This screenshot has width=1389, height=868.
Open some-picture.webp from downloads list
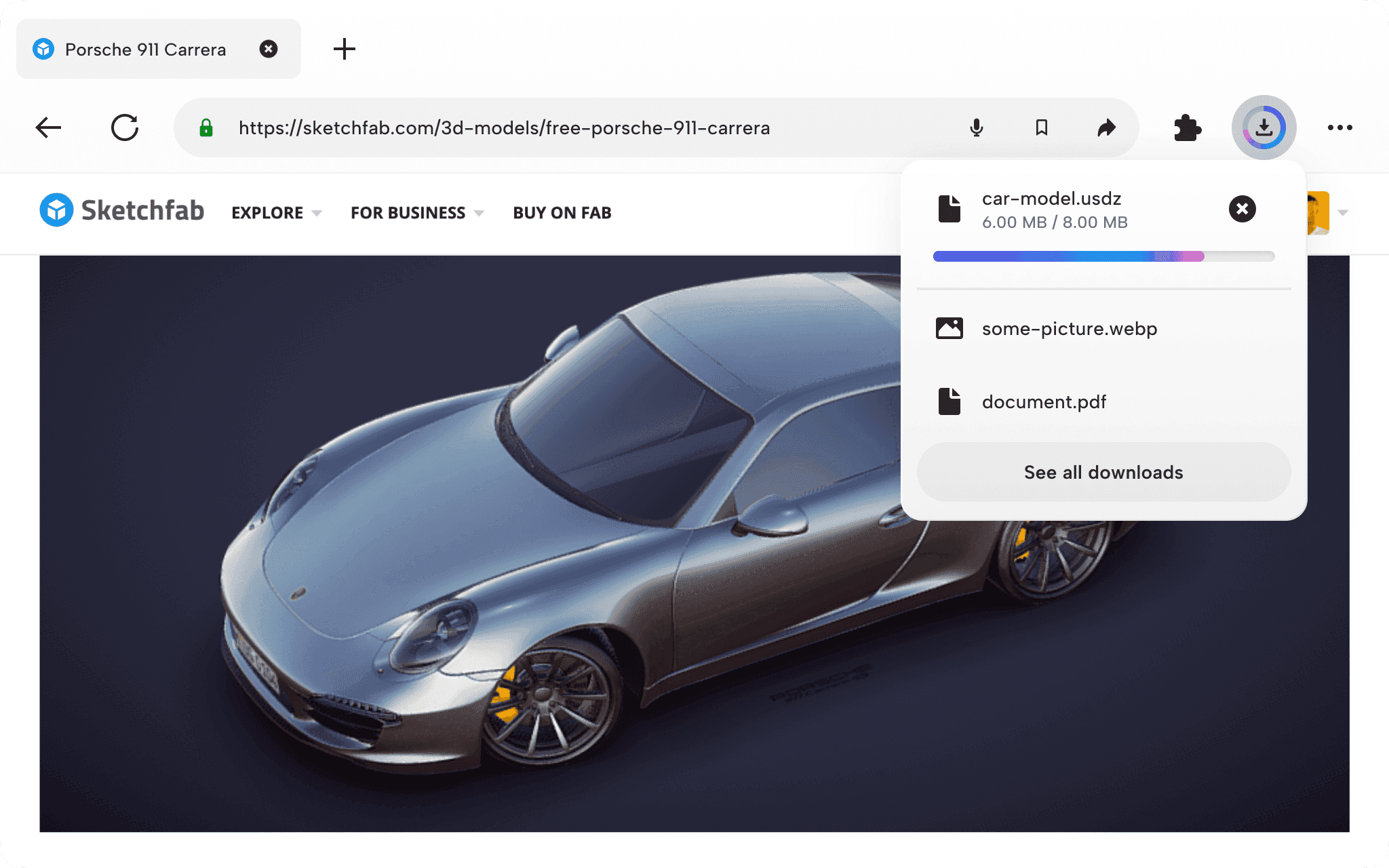[x=1069, y=329]
